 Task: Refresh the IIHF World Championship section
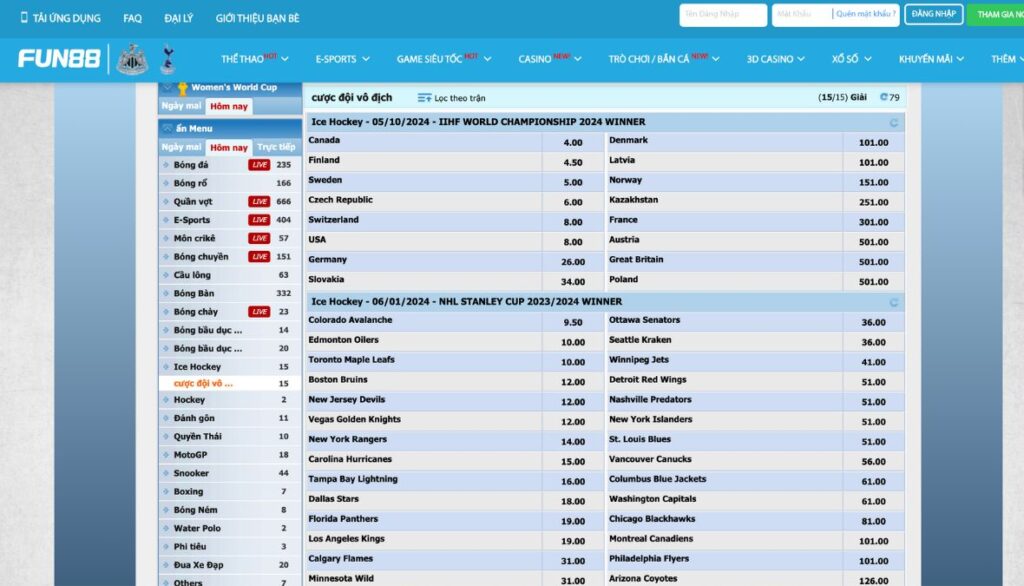point(894,122)
